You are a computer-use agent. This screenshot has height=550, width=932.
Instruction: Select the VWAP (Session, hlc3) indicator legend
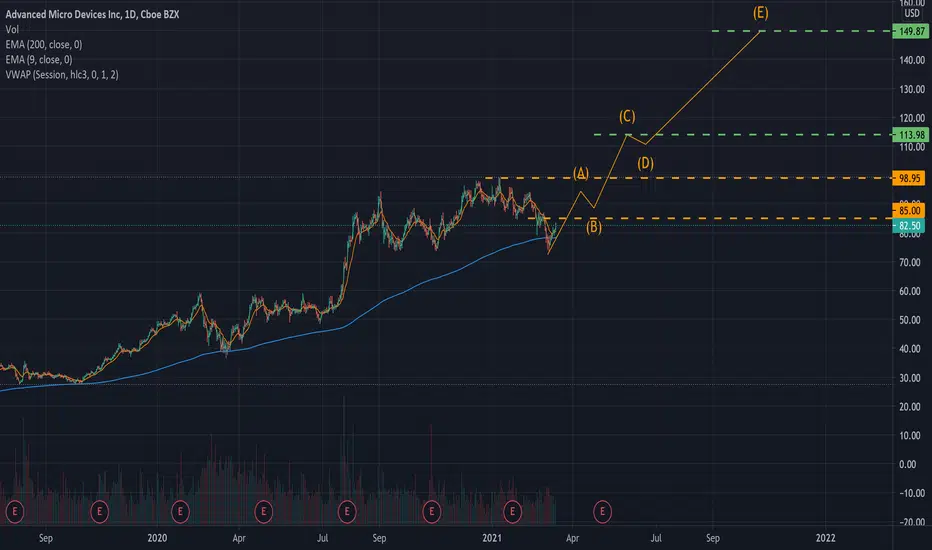[x=62, y=75]
